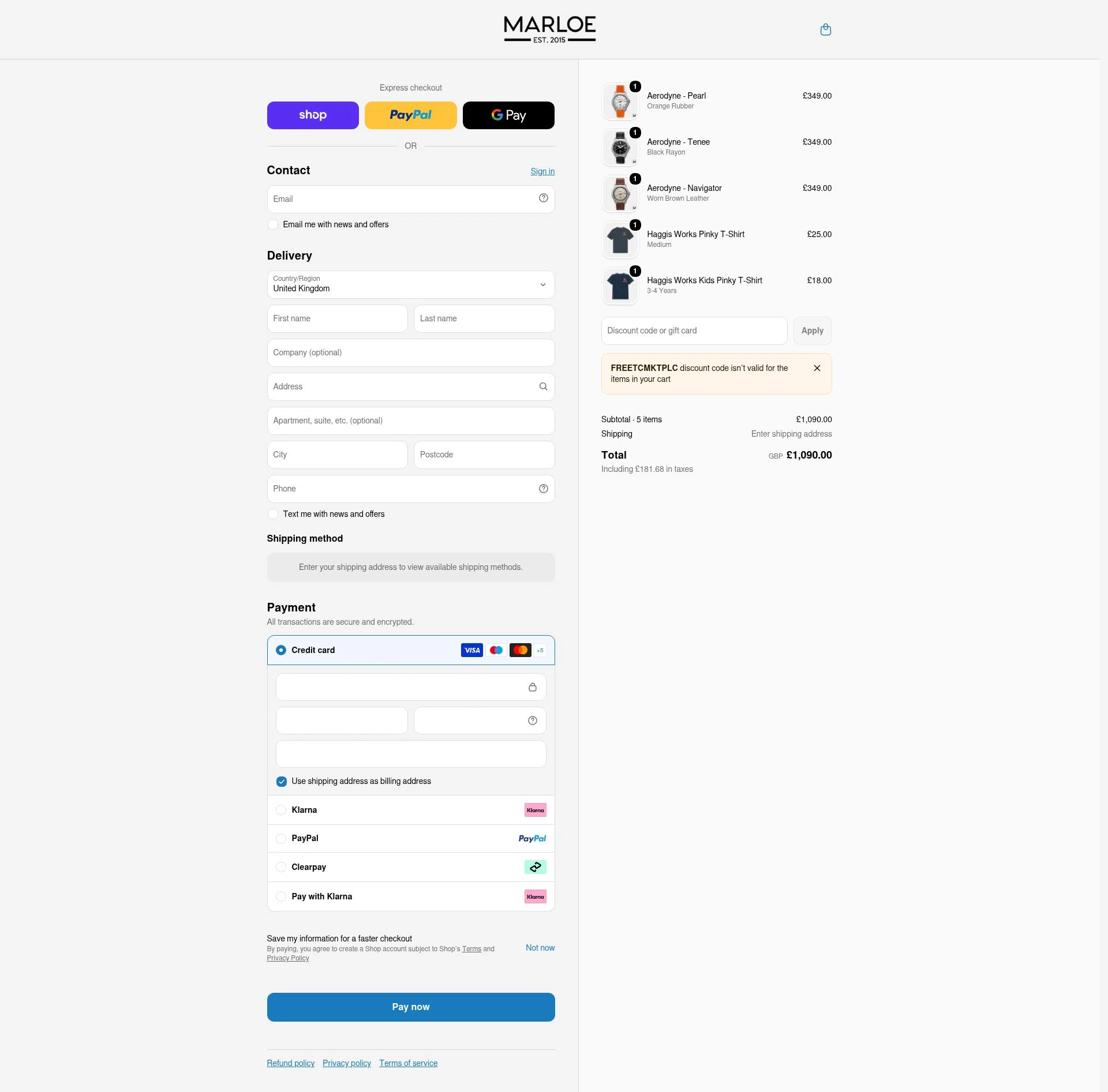Uncheck Use shipping address as billing address
The height and width of the screenshot is (1092, 1108).
[x=282, y=782]
